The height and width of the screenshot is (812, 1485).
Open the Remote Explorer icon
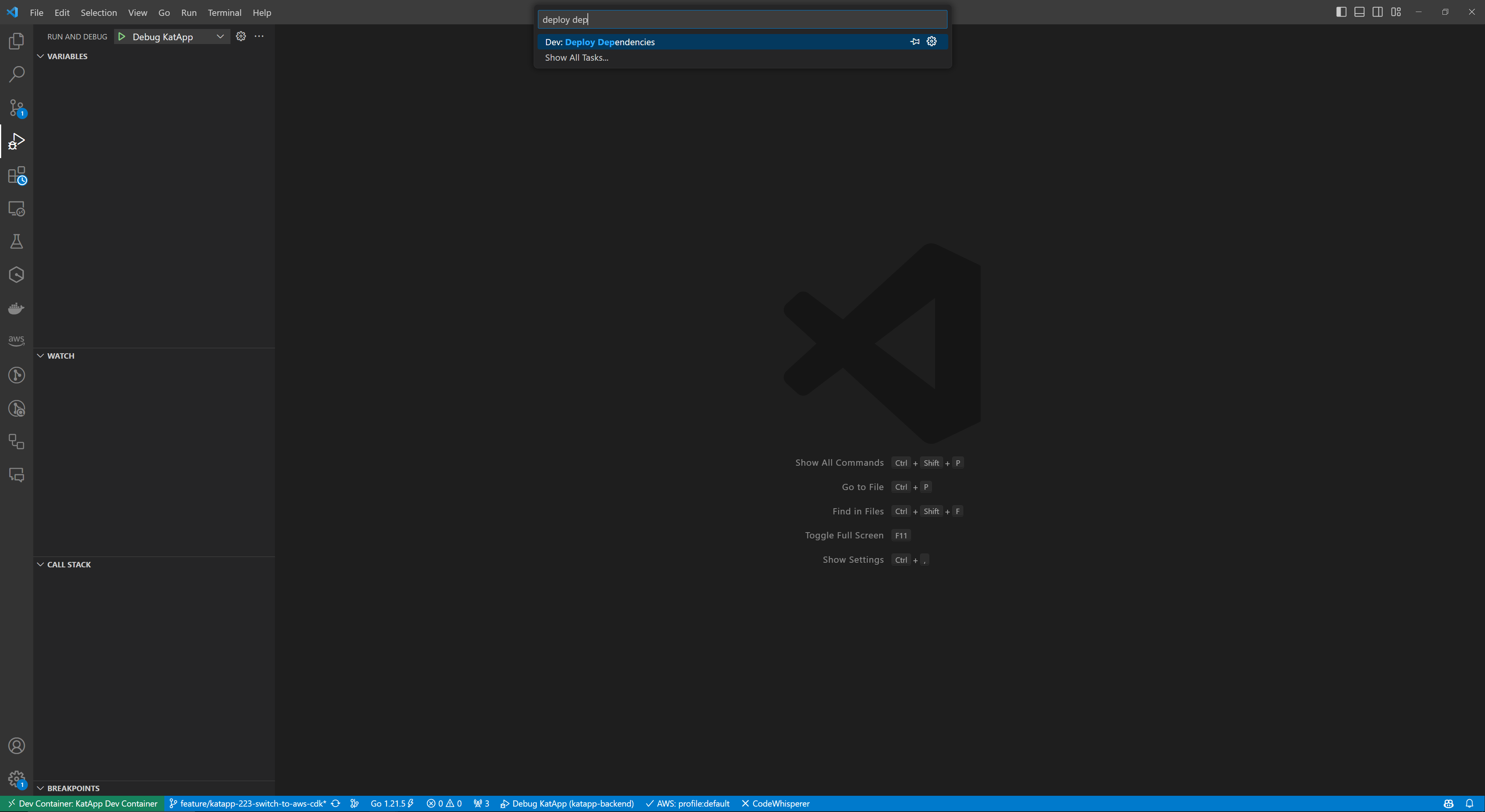coord(17,209)
